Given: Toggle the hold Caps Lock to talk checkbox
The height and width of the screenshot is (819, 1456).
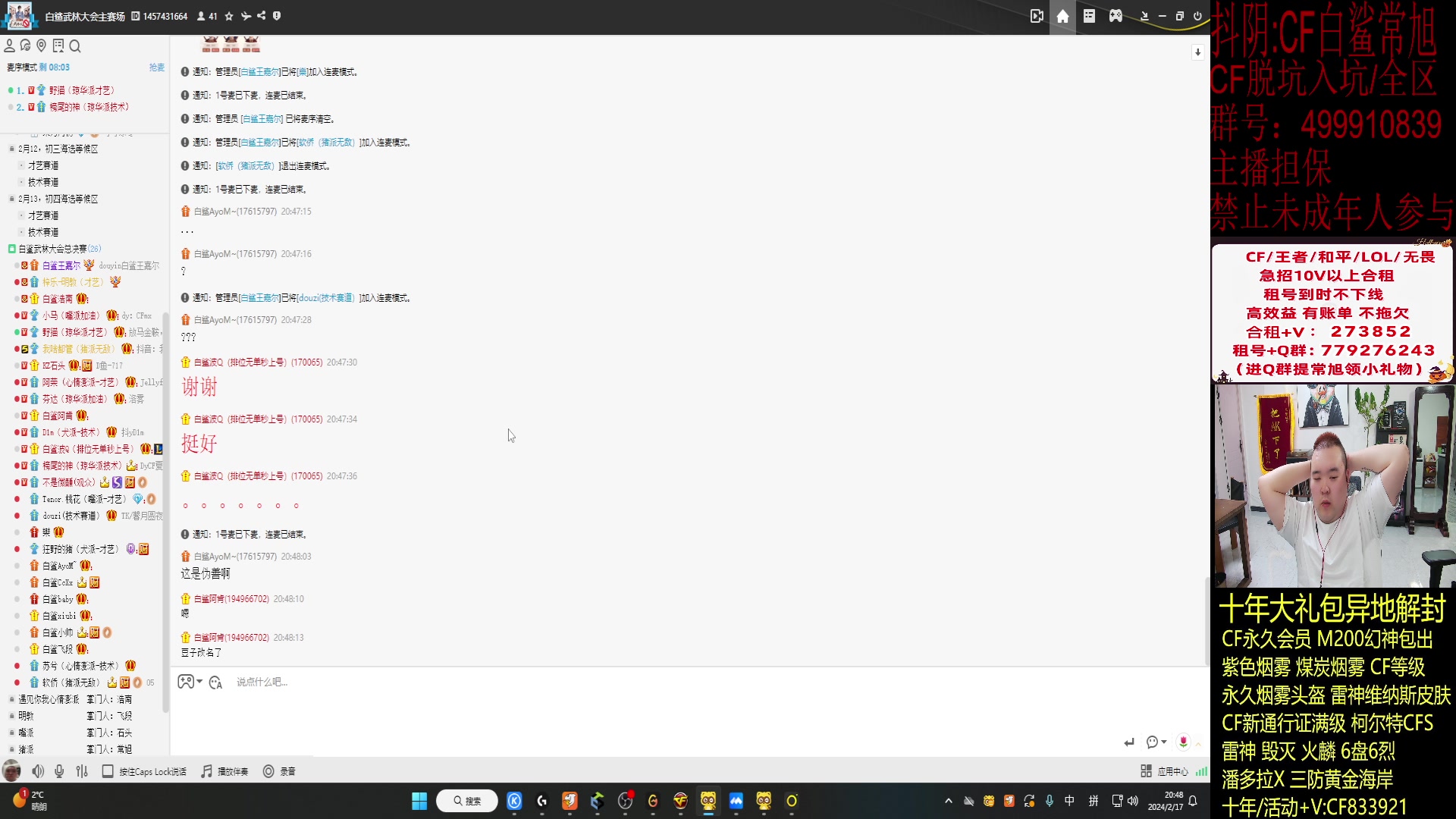Looking at the screenshot, I should pos(108,771).
